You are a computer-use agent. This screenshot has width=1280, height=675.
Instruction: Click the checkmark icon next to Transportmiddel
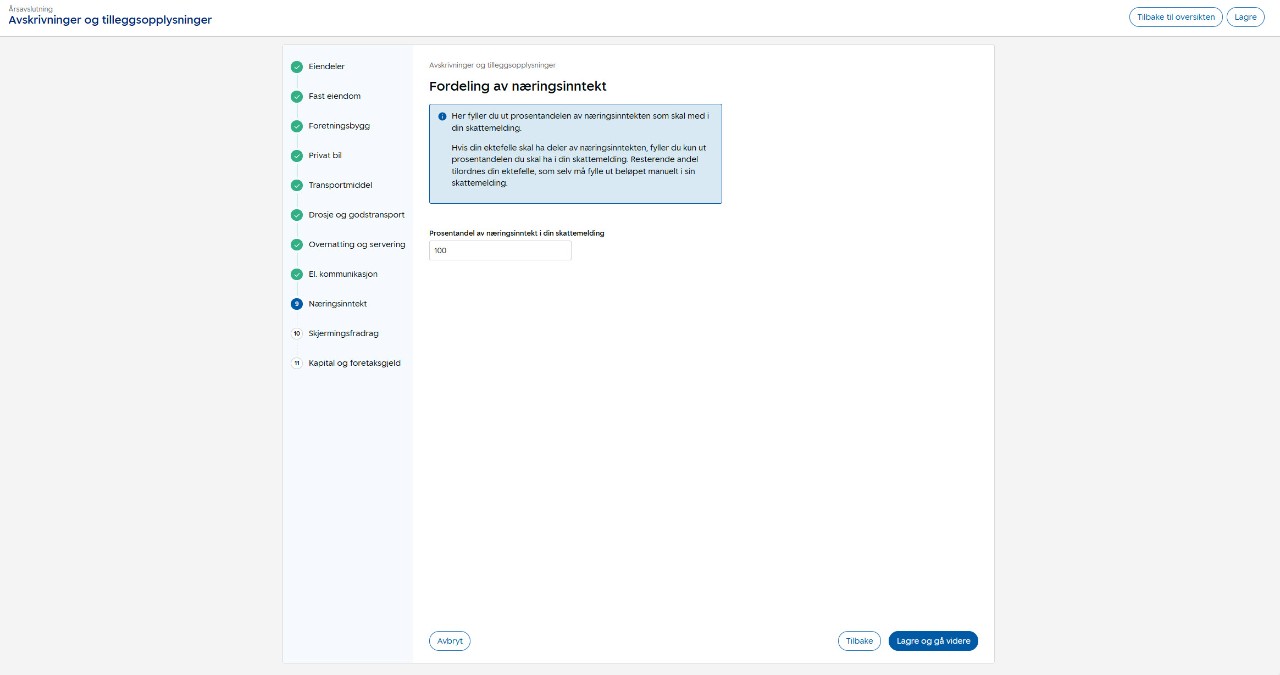coord(297,185)
